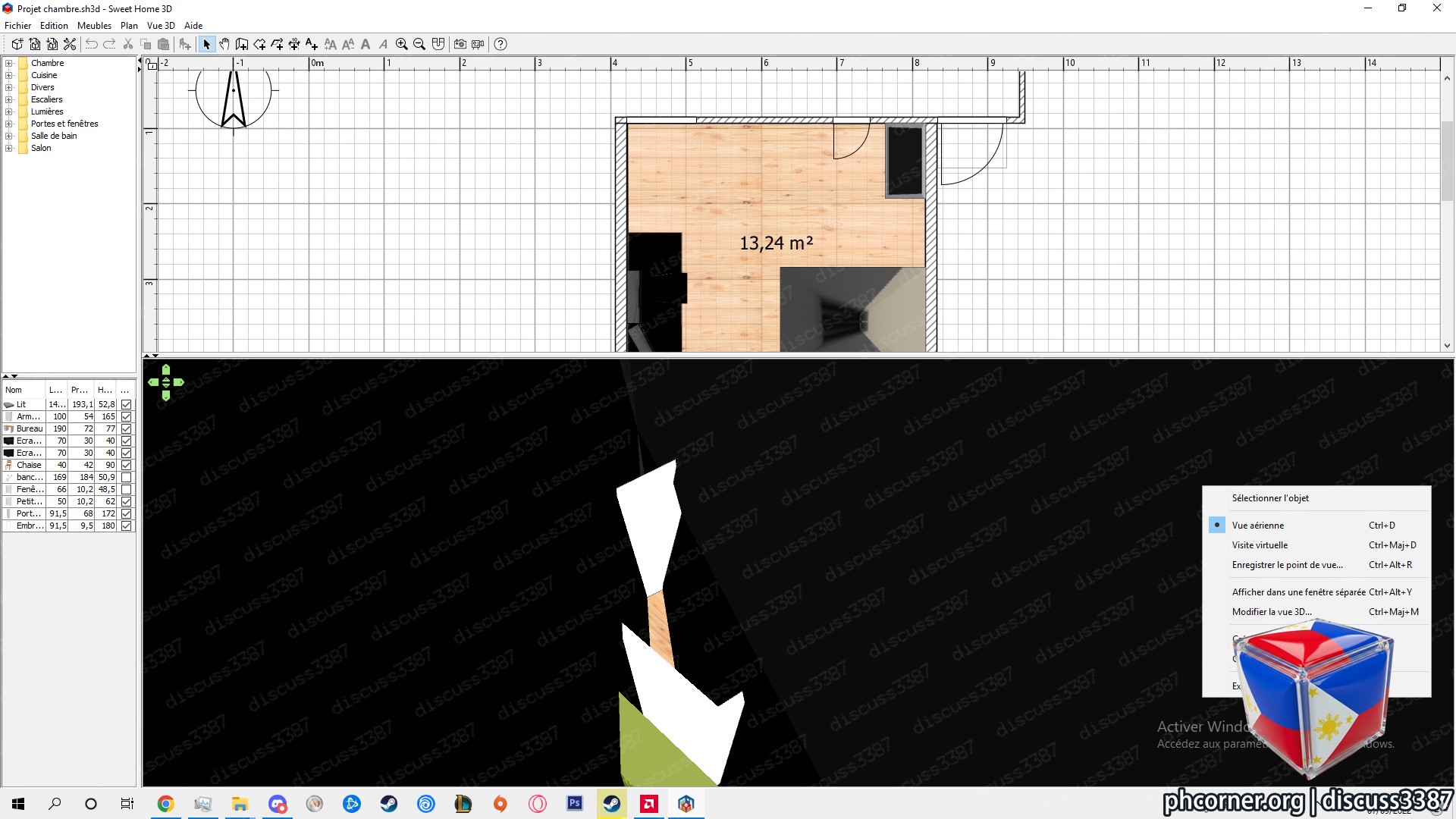Expand the Cuisine furniture category

point(9,75)
